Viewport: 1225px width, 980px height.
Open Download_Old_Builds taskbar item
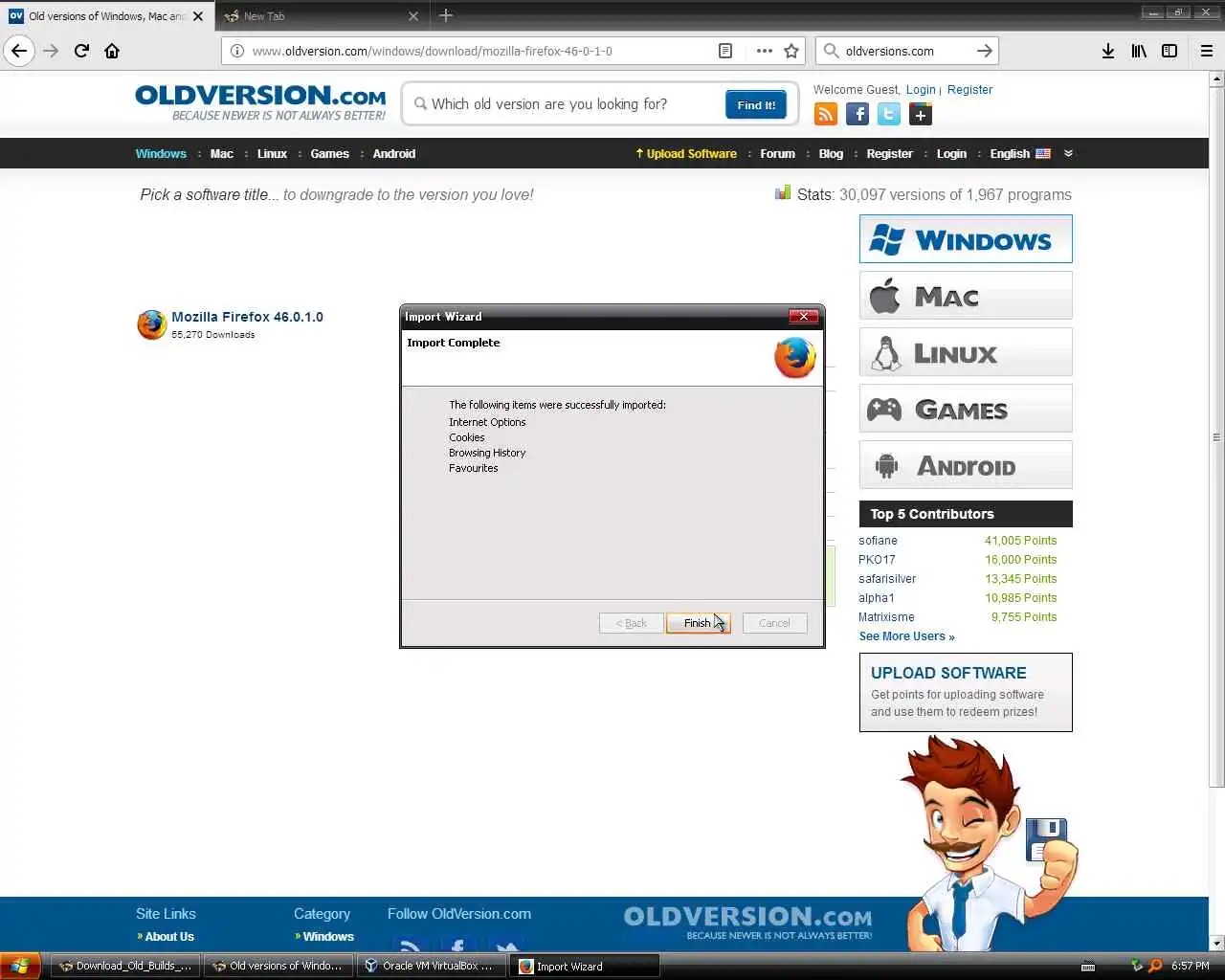point(126,966)
